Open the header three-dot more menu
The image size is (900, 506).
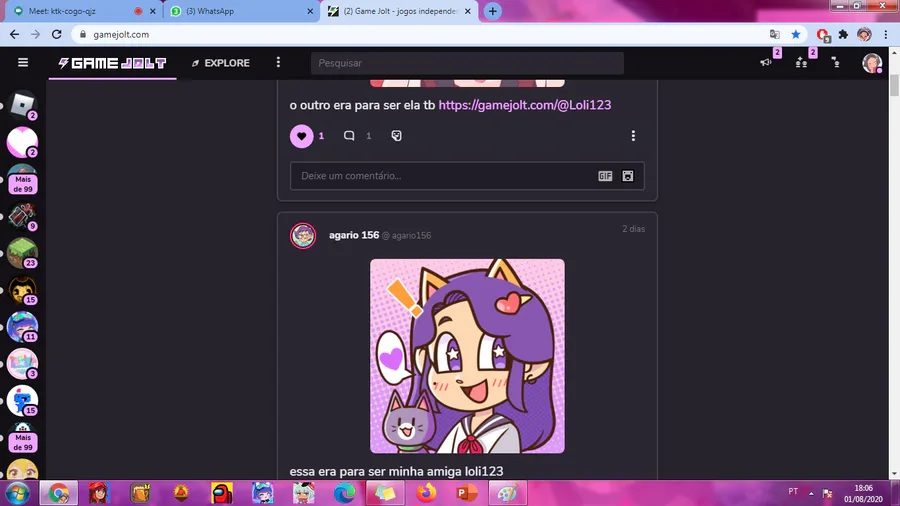278,63
